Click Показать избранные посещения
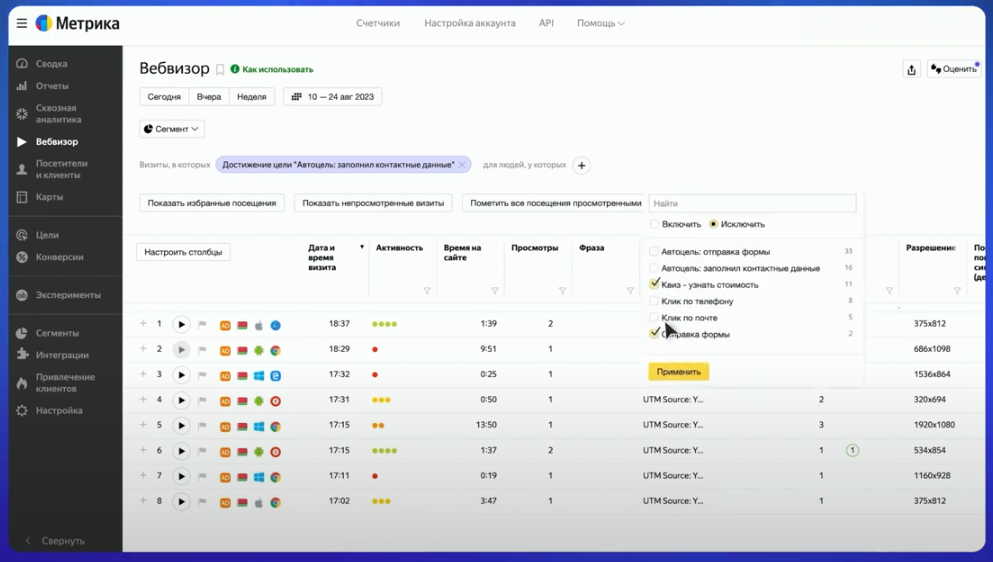Image resolution: width=993 pixels, height=562 pixels. pos(212,203)
